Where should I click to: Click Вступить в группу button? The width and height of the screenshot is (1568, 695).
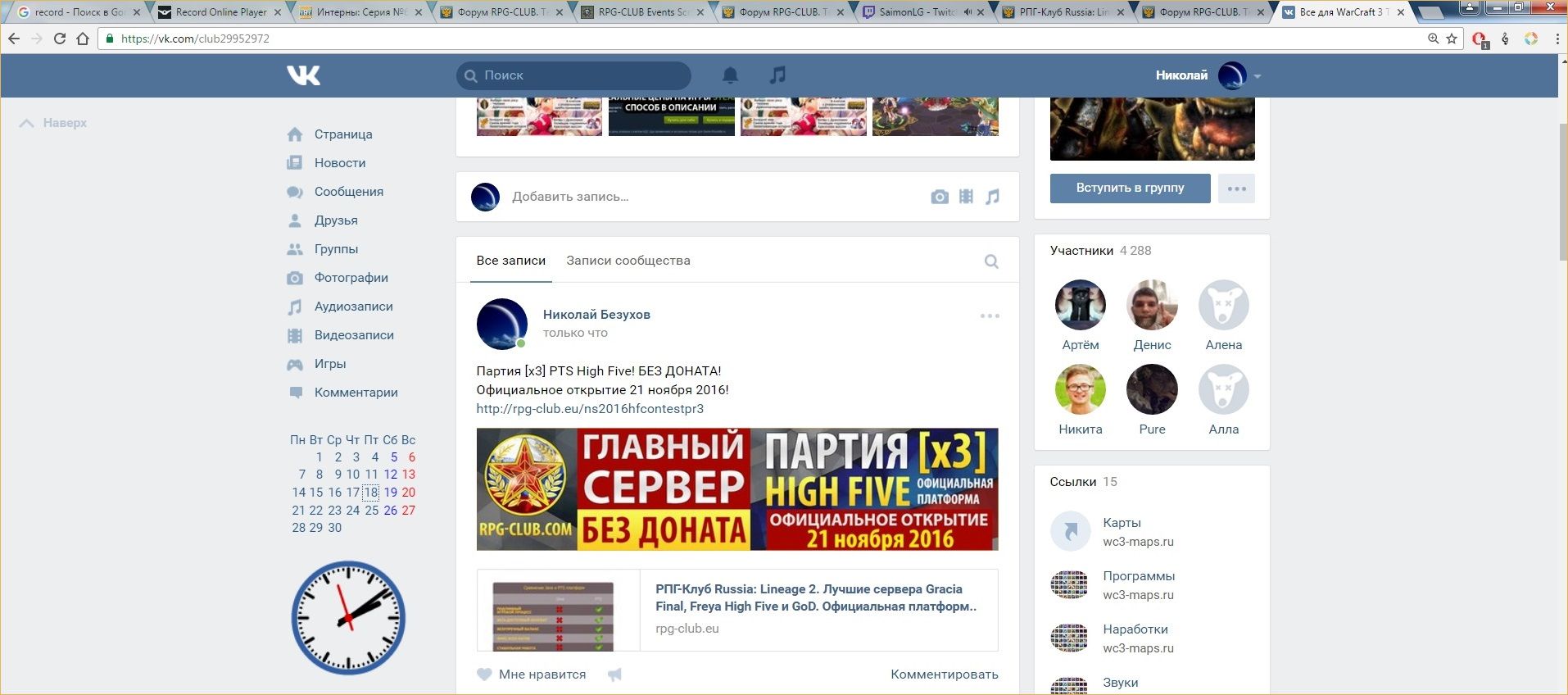(1130, 189)
